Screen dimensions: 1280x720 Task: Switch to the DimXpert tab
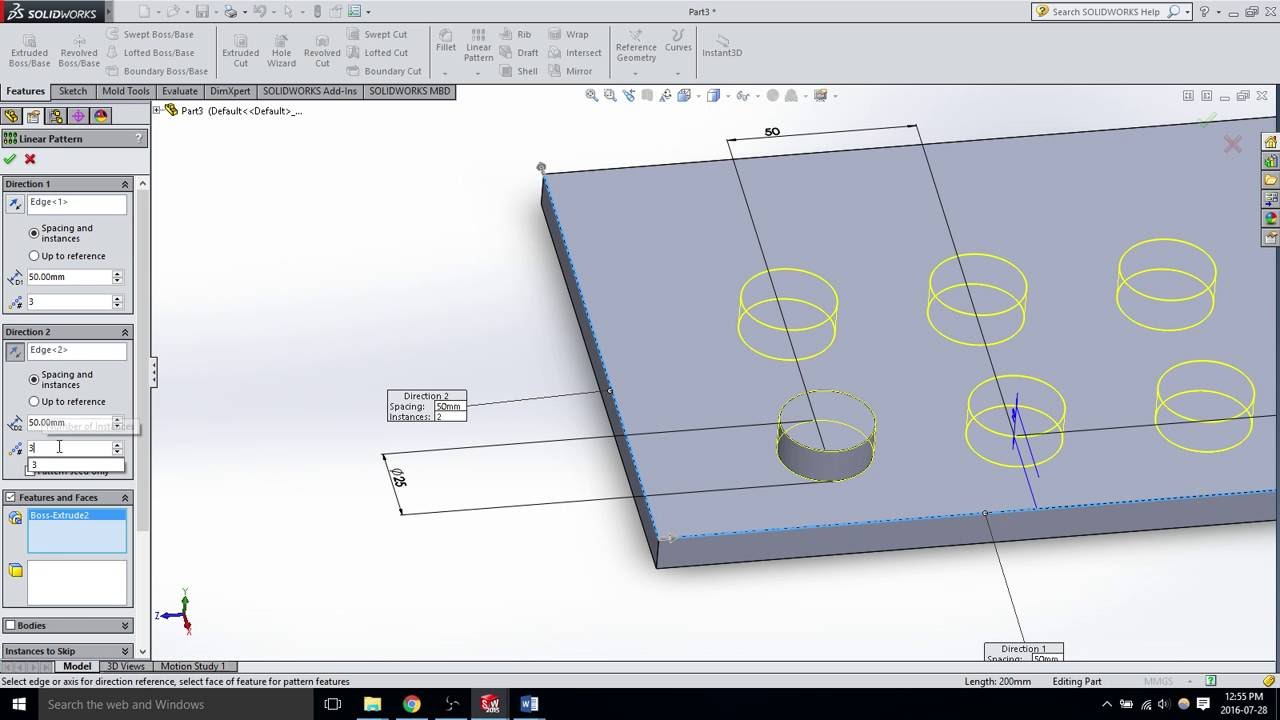click(230, 91)
